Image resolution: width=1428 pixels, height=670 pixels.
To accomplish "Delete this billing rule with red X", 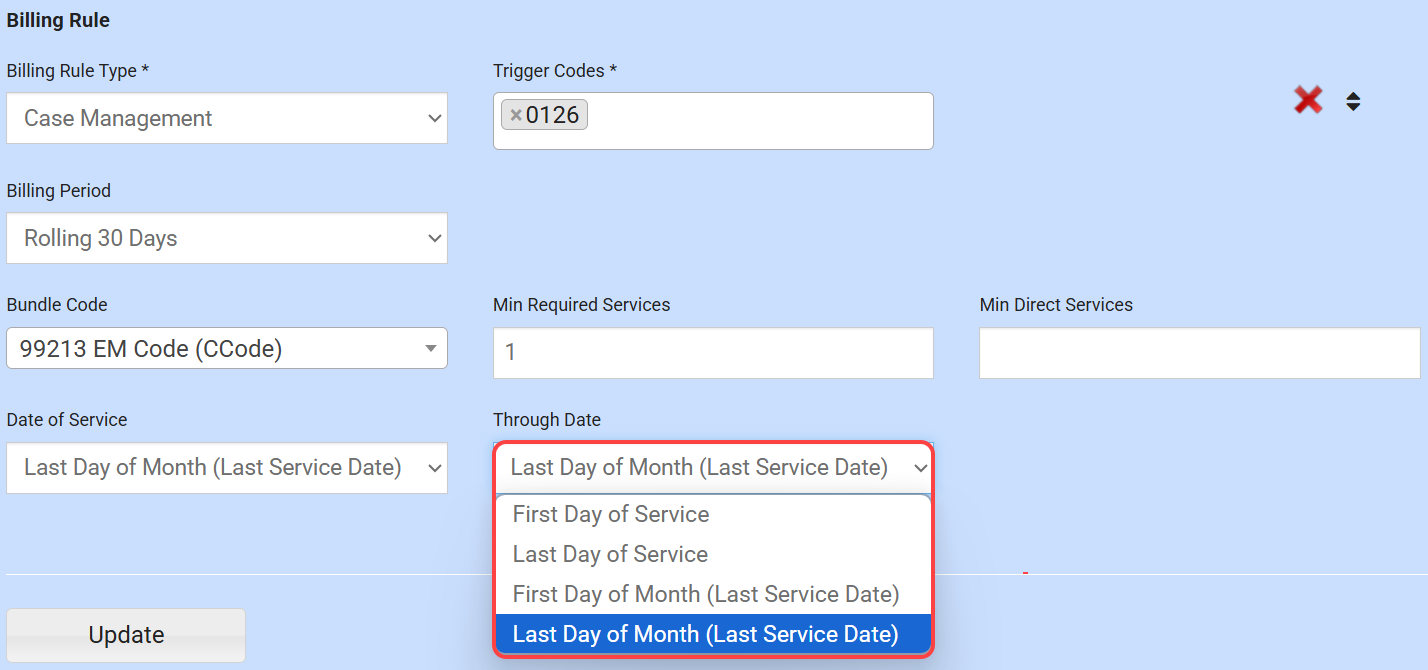I will [x=1308, y=100].
